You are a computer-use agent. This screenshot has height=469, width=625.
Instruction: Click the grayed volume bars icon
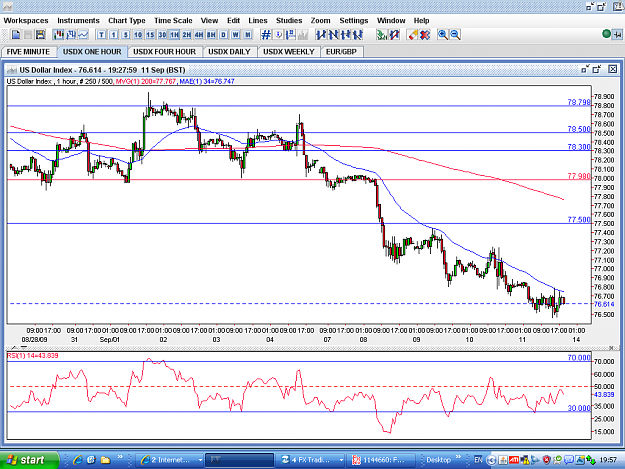coord(303,35)
